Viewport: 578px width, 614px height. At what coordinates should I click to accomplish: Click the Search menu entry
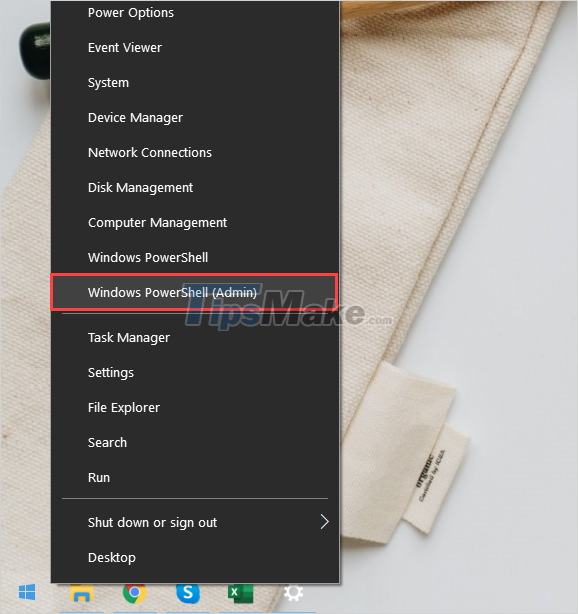click(195, 442)
